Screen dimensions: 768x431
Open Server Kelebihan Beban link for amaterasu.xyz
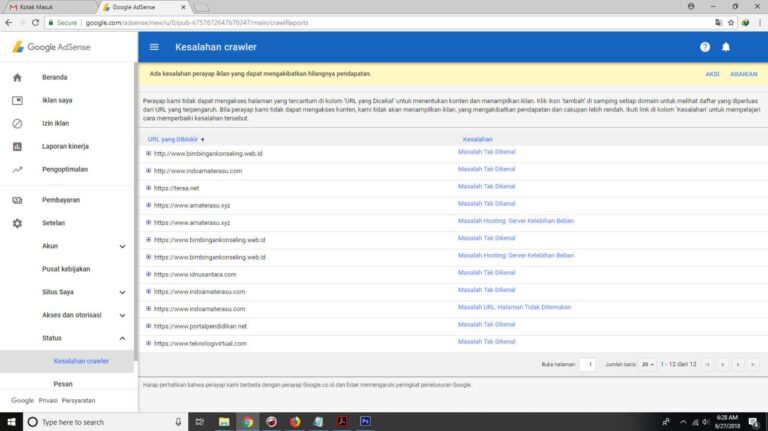[x=516, y=221]
